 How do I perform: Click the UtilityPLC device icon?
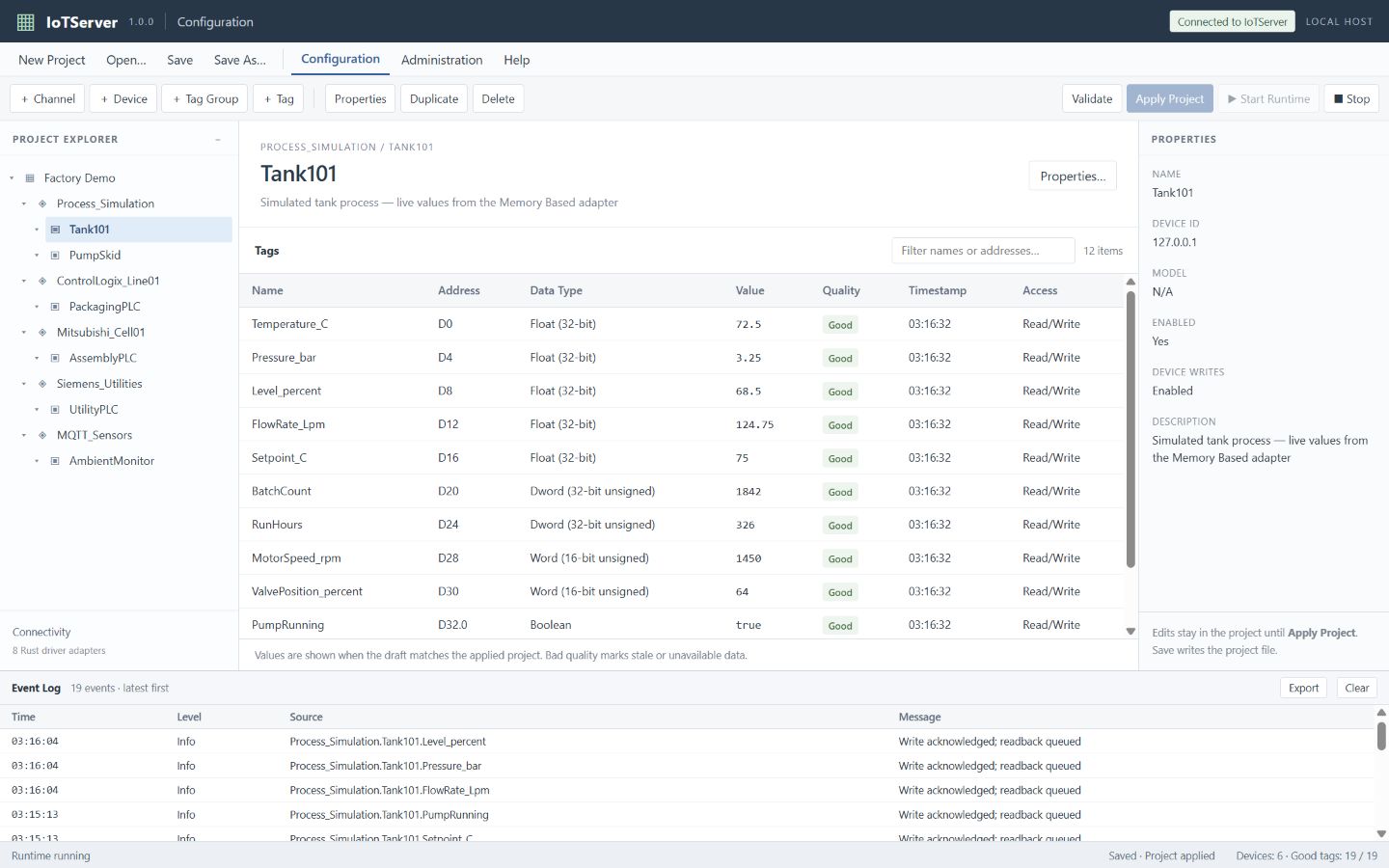coord(55,410)
